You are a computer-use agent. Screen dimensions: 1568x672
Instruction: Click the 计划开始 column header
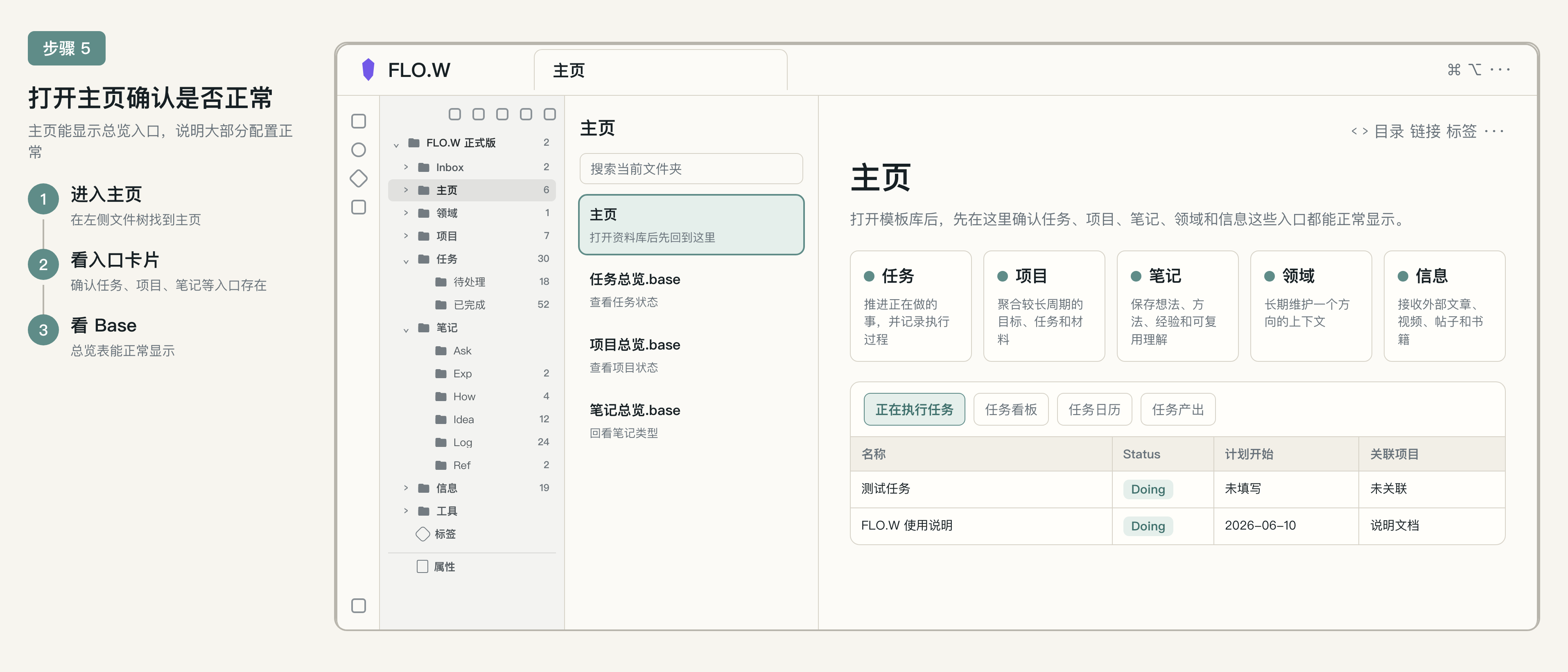click(x=1286, y=453)
